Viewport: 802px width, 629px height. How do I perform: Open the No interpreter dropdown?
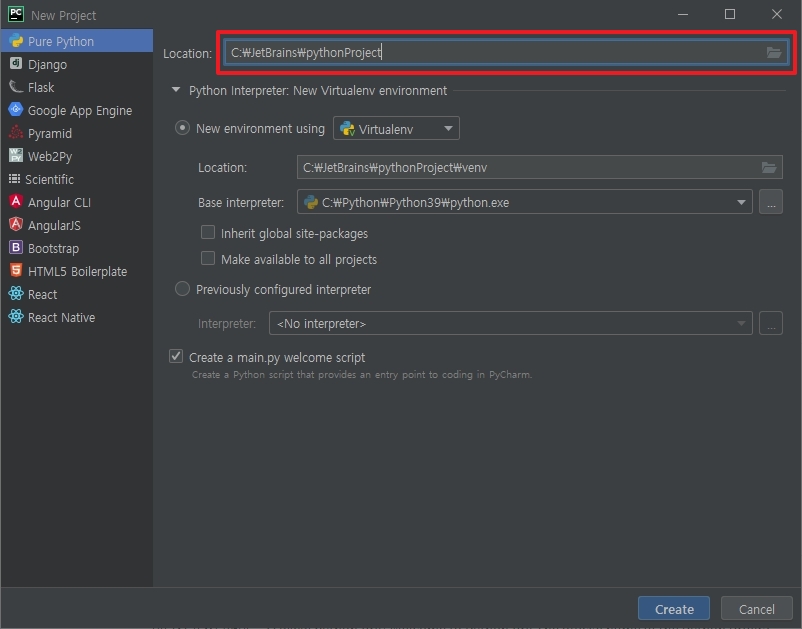tap(510, 323)
